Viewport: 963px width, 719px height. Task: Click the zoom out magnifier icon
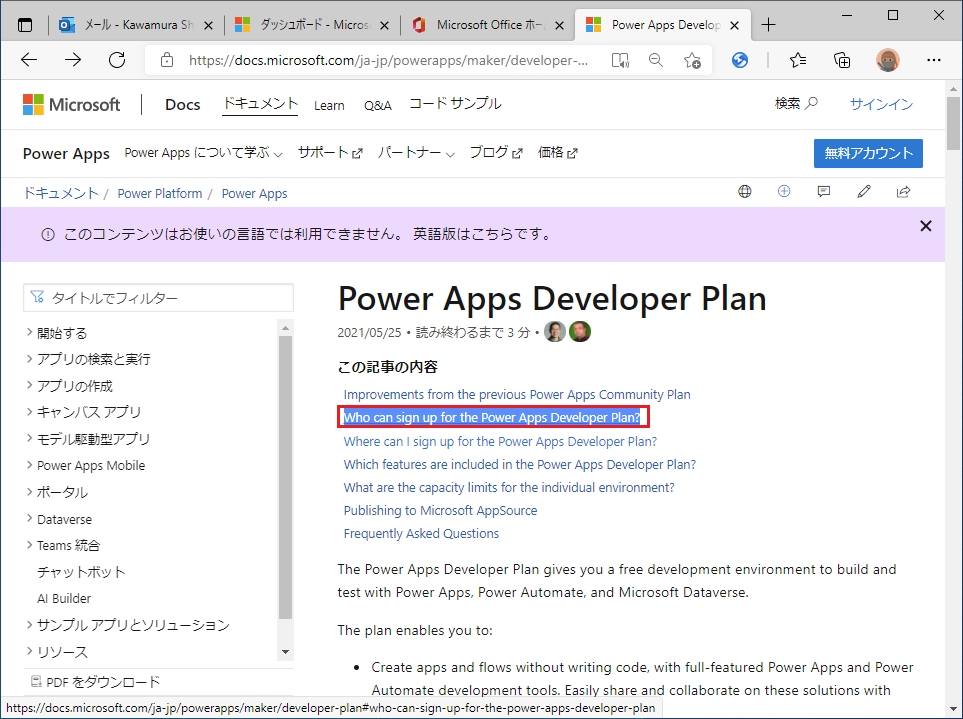point(656,60)
